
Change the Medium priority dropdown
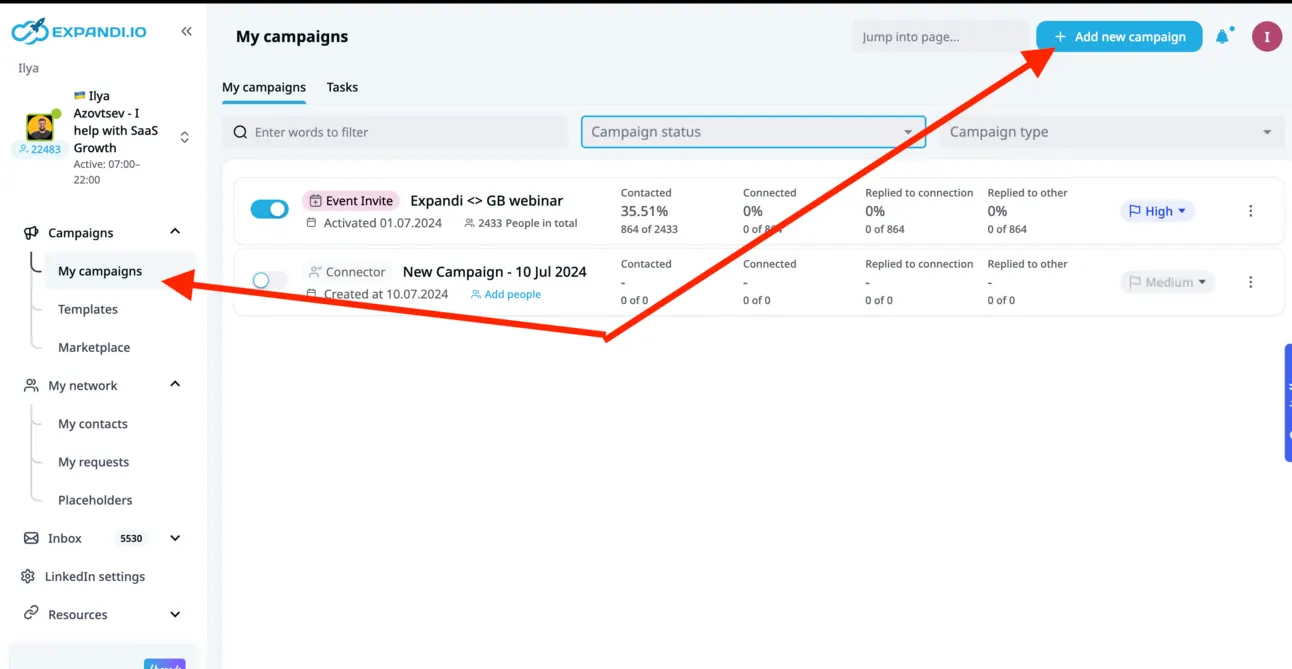1167,282
